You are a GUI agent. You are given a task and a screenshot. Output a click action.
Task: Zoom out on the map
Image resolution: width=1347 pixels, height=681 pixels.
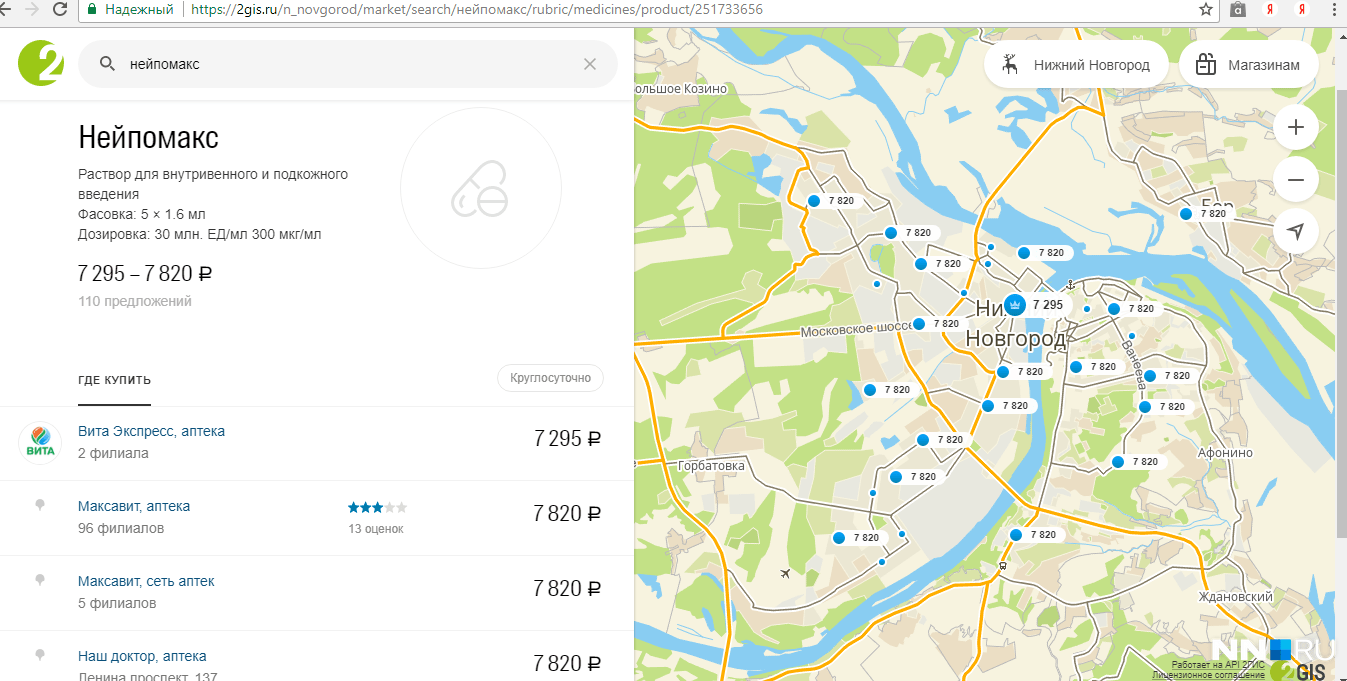pos(1296,180)
